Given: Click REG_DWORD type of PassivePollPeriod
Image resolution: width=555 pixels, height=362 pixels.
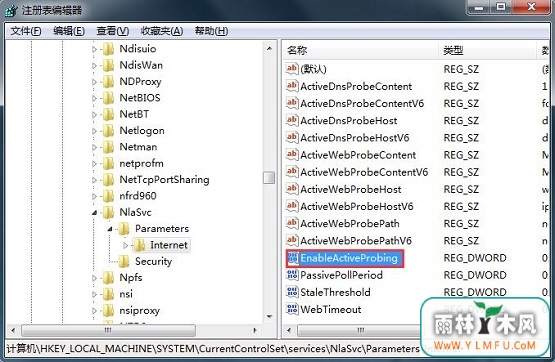Looking at the screenshot, I should click(475, 275).
